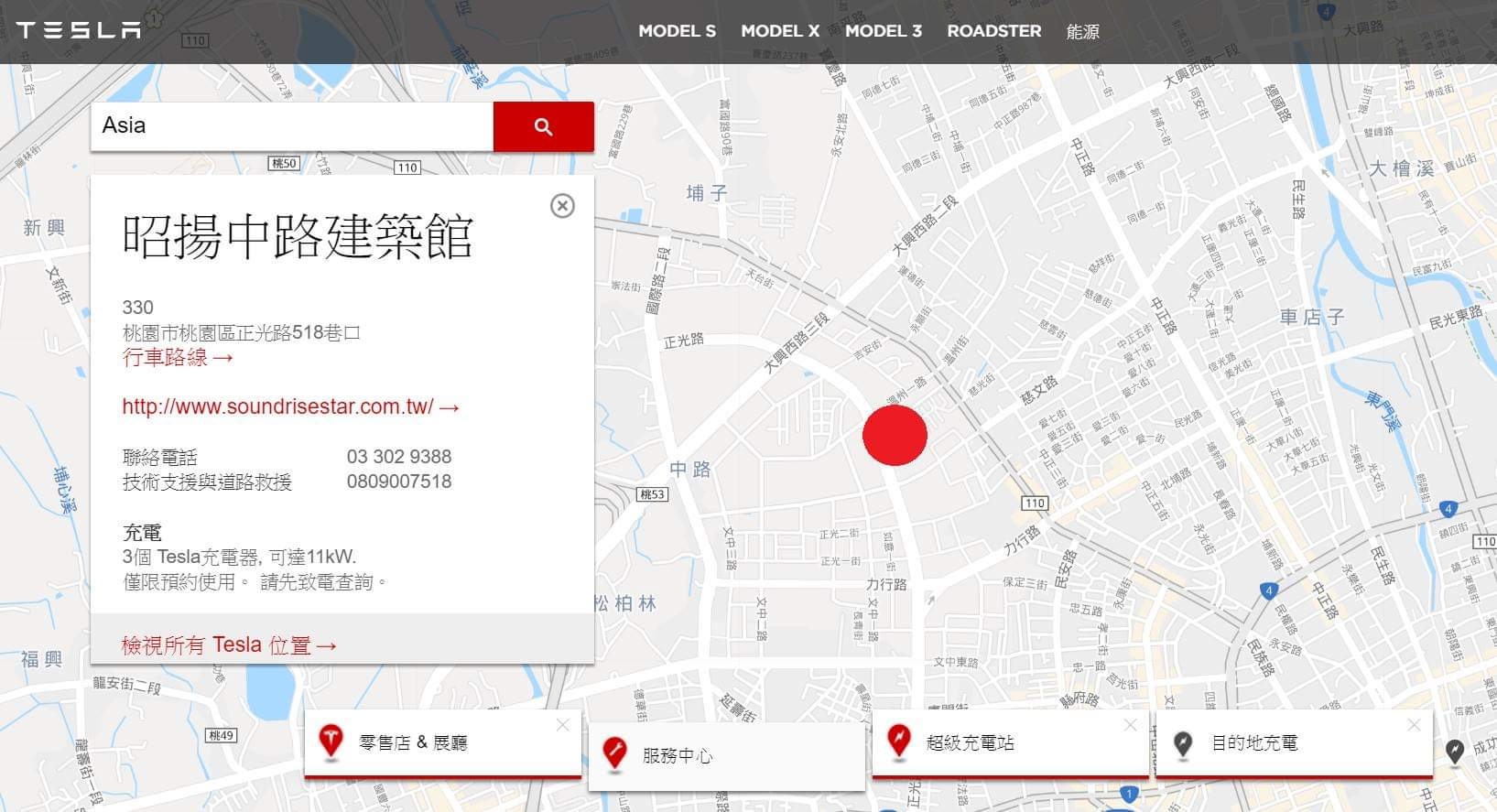This screenshot has width=1497, height=812.
Task: Open the 能源 menu item
Action: click(1082, 31)
